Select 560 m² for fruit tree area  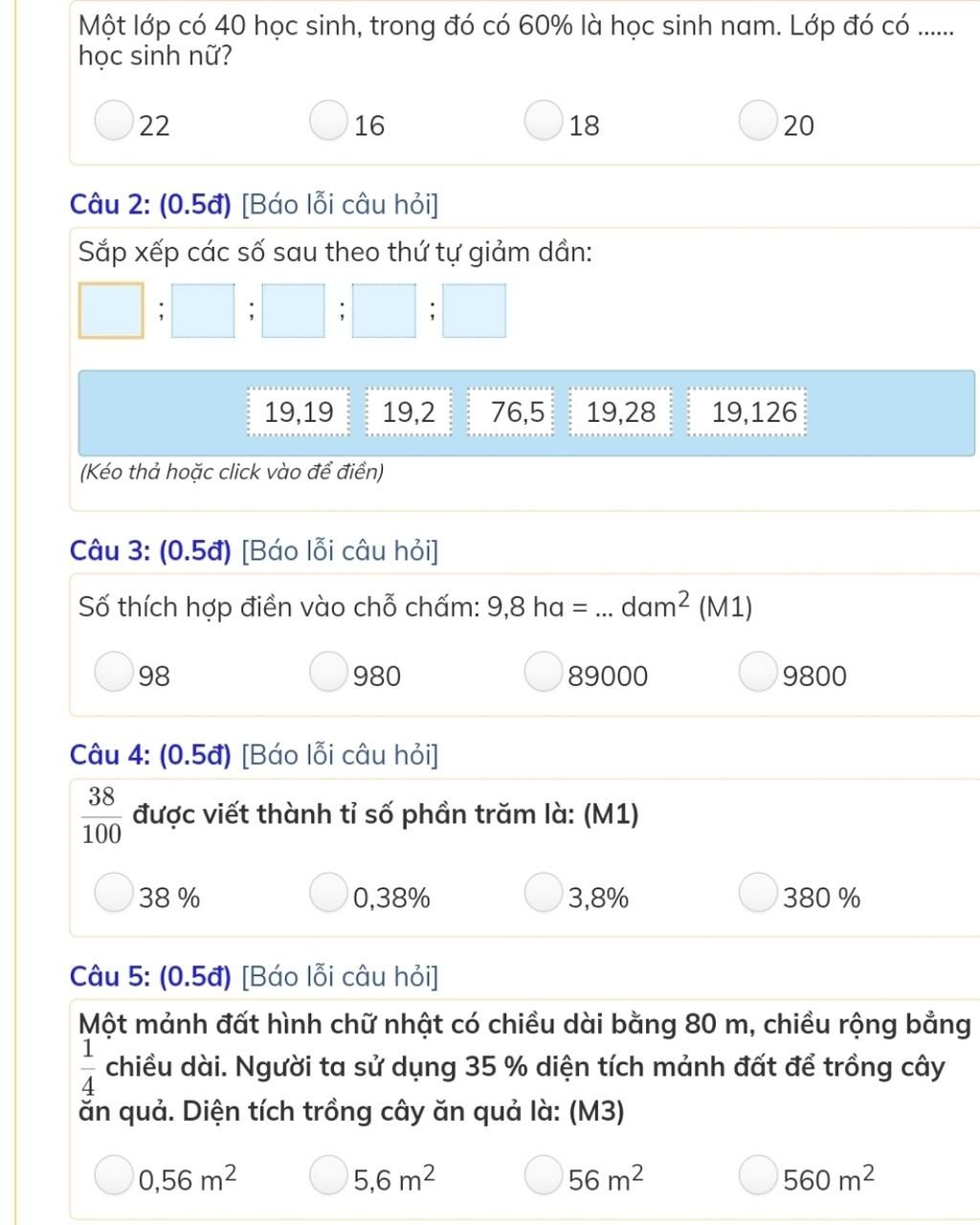[757, 1176]
